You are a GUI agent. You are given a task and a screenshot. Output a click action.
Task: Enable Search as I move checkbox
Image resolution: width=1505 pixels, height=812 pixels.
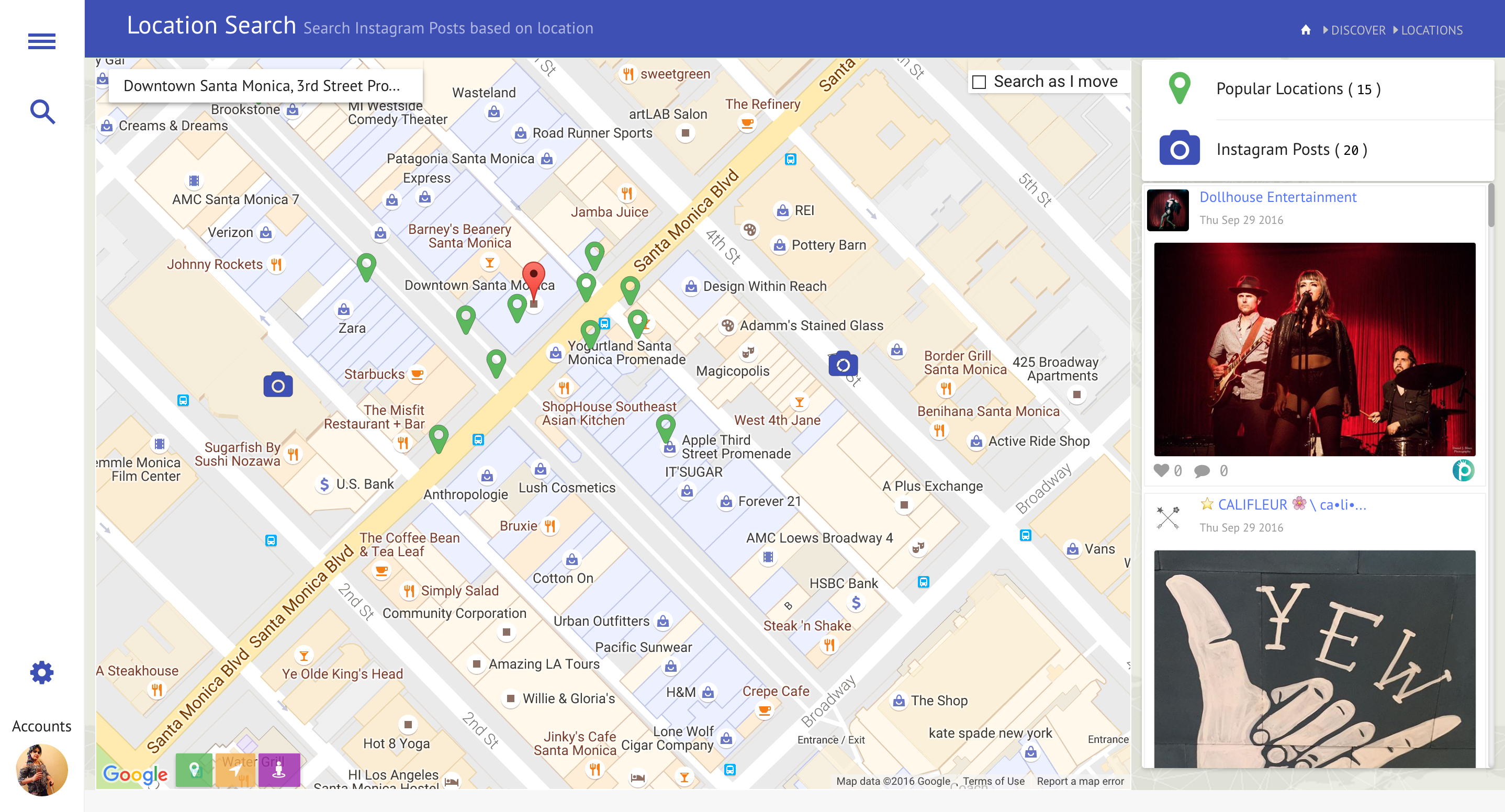click(x=979, y=82)
